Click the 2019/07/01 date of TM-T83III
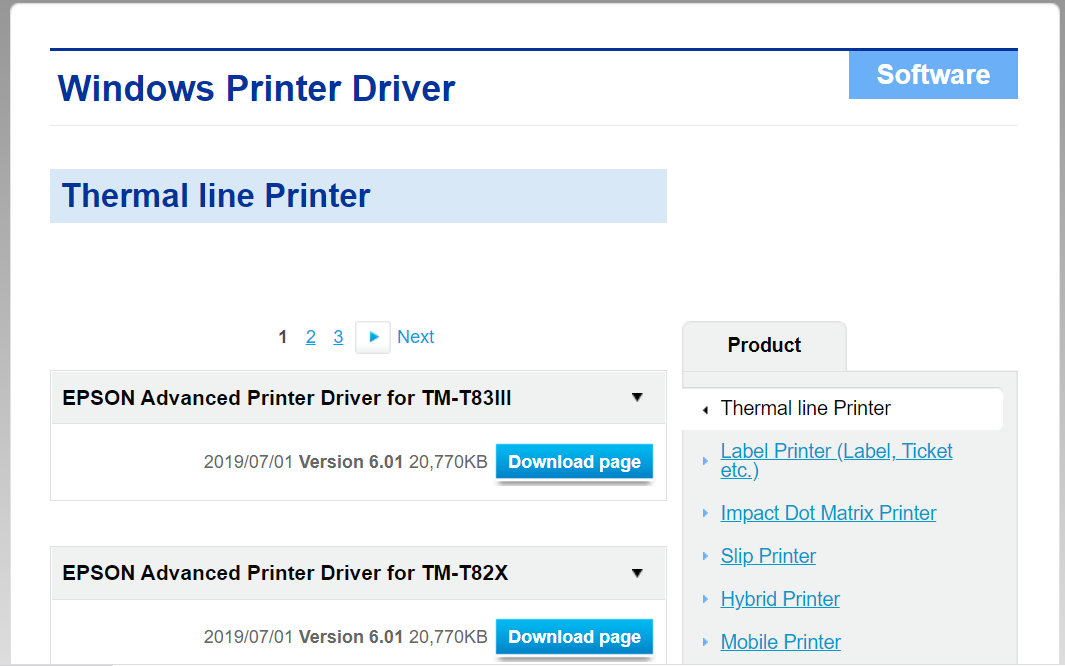1065x666 pixels. click(248, 462)
